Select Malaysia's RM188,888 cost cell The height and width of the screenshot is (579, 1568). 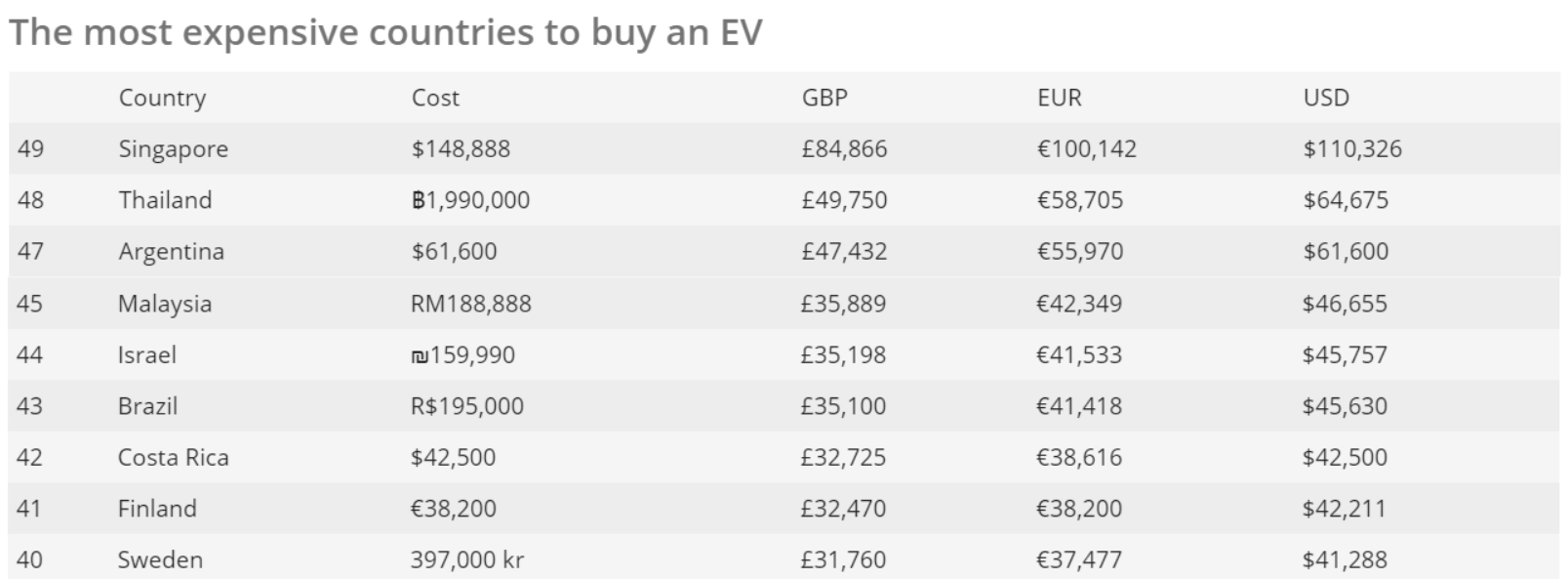coord(470,304)
